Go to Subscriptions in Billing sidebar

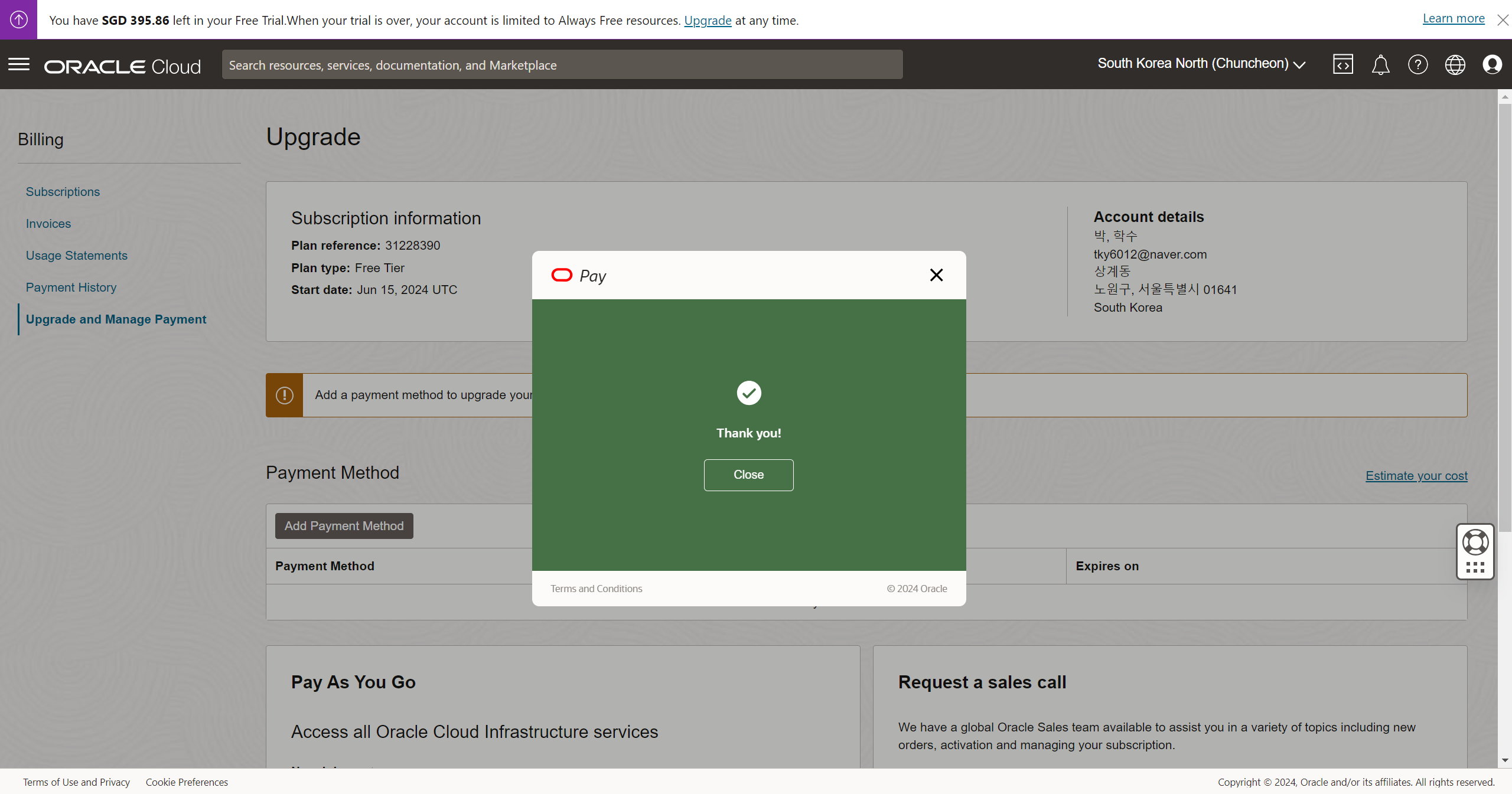[63, 191]
